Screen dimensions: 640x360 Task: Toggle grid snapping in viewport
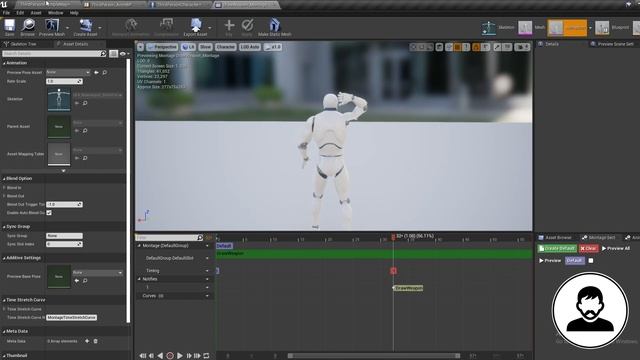(458, 47)
